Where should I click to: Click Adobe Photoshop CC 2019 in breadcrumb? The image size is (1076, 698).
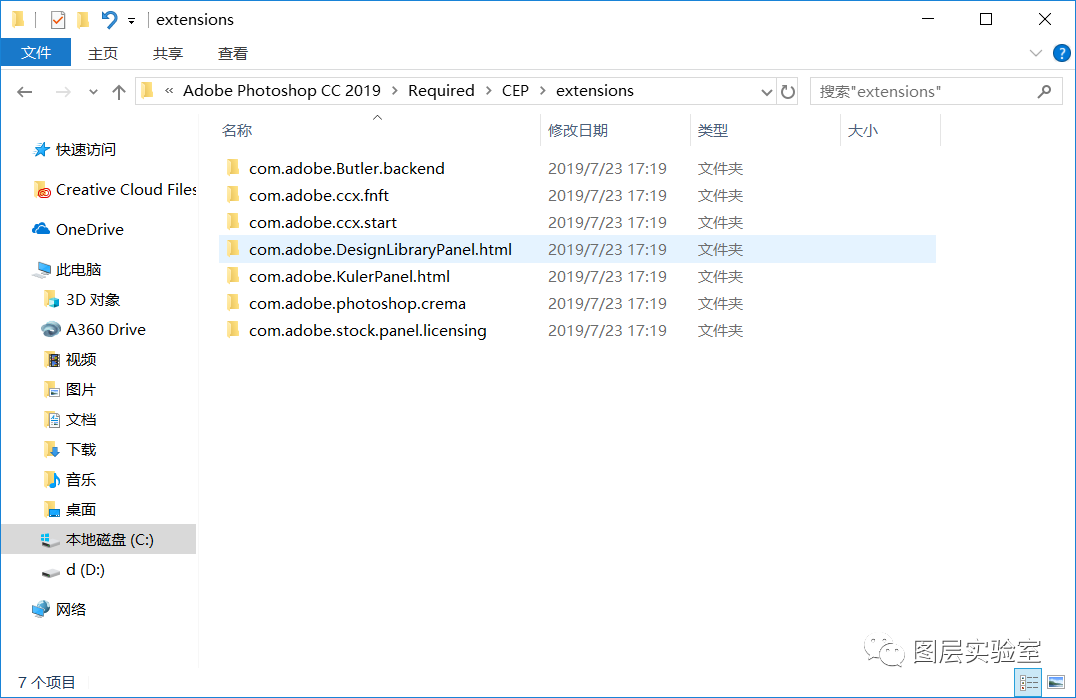(281, 91)
